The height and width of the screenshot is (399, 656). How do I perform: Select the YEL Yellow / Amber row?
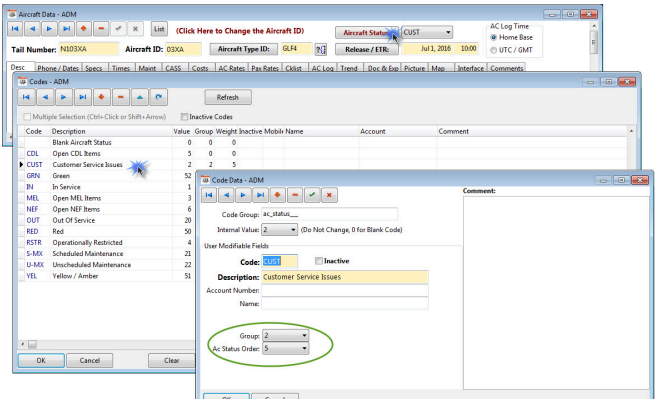coord(105,276)
